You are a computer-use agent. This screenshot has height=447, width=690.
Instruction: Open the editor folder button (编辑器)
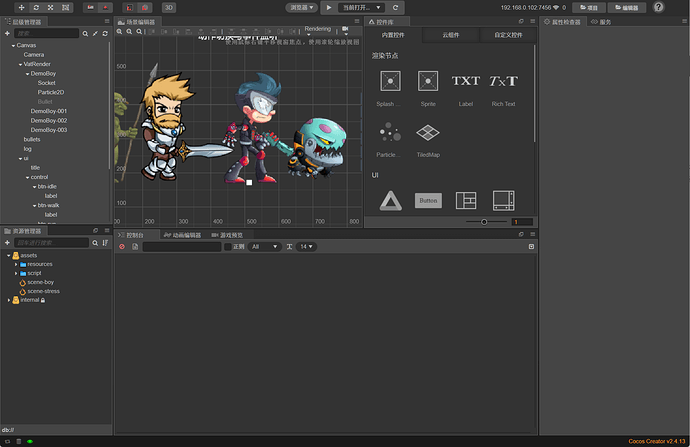(627, 7)
